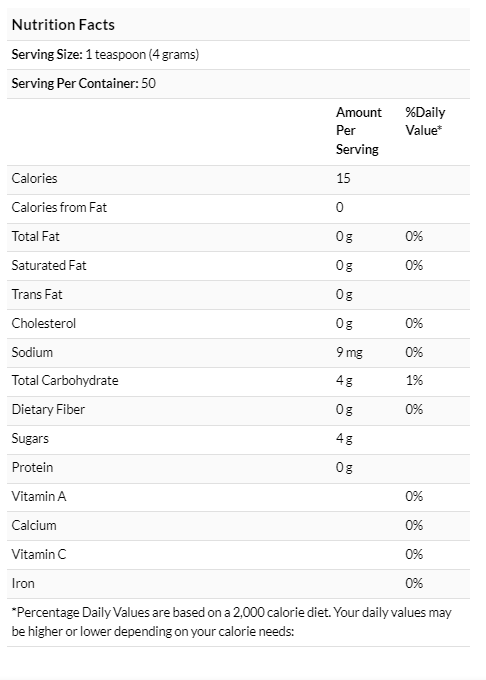Click the Total Fat row label
This screenshot has width=486, height=680.
click(x=36, y=236)
